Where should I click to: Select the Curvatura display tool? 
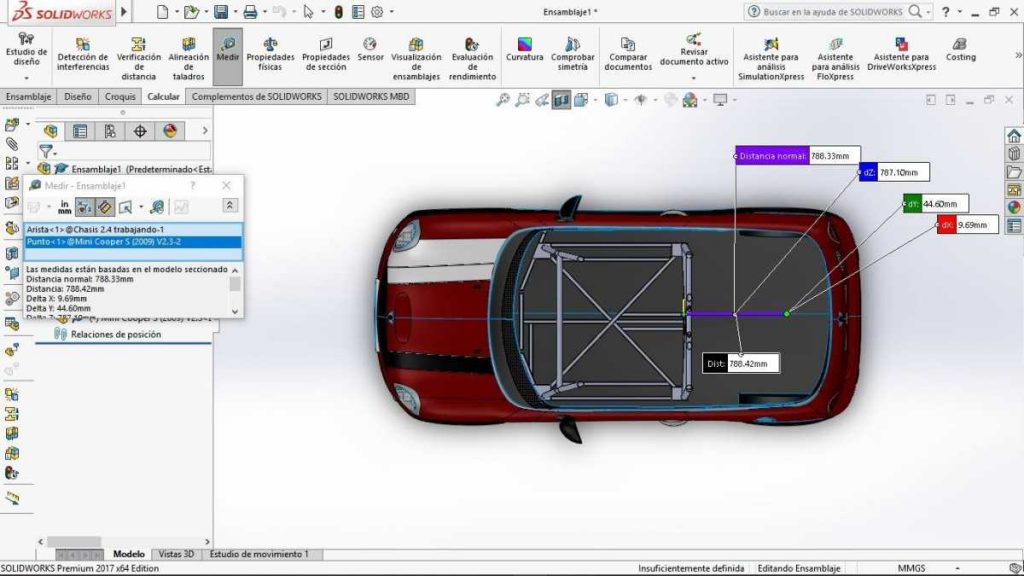click(524, 50)
